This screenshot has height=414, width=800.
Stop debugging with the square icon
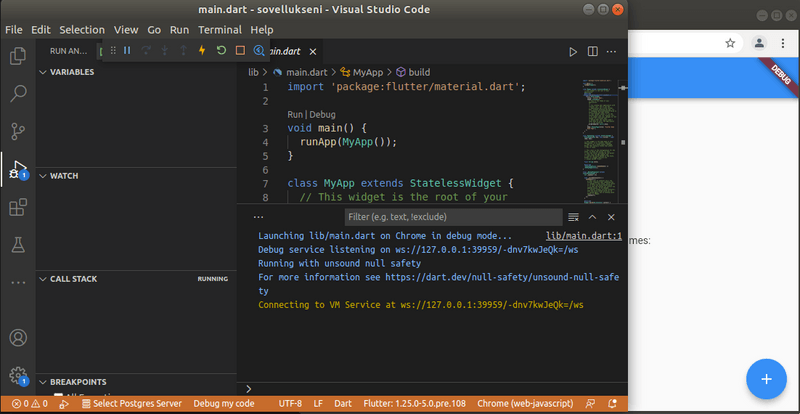(240, 50)
